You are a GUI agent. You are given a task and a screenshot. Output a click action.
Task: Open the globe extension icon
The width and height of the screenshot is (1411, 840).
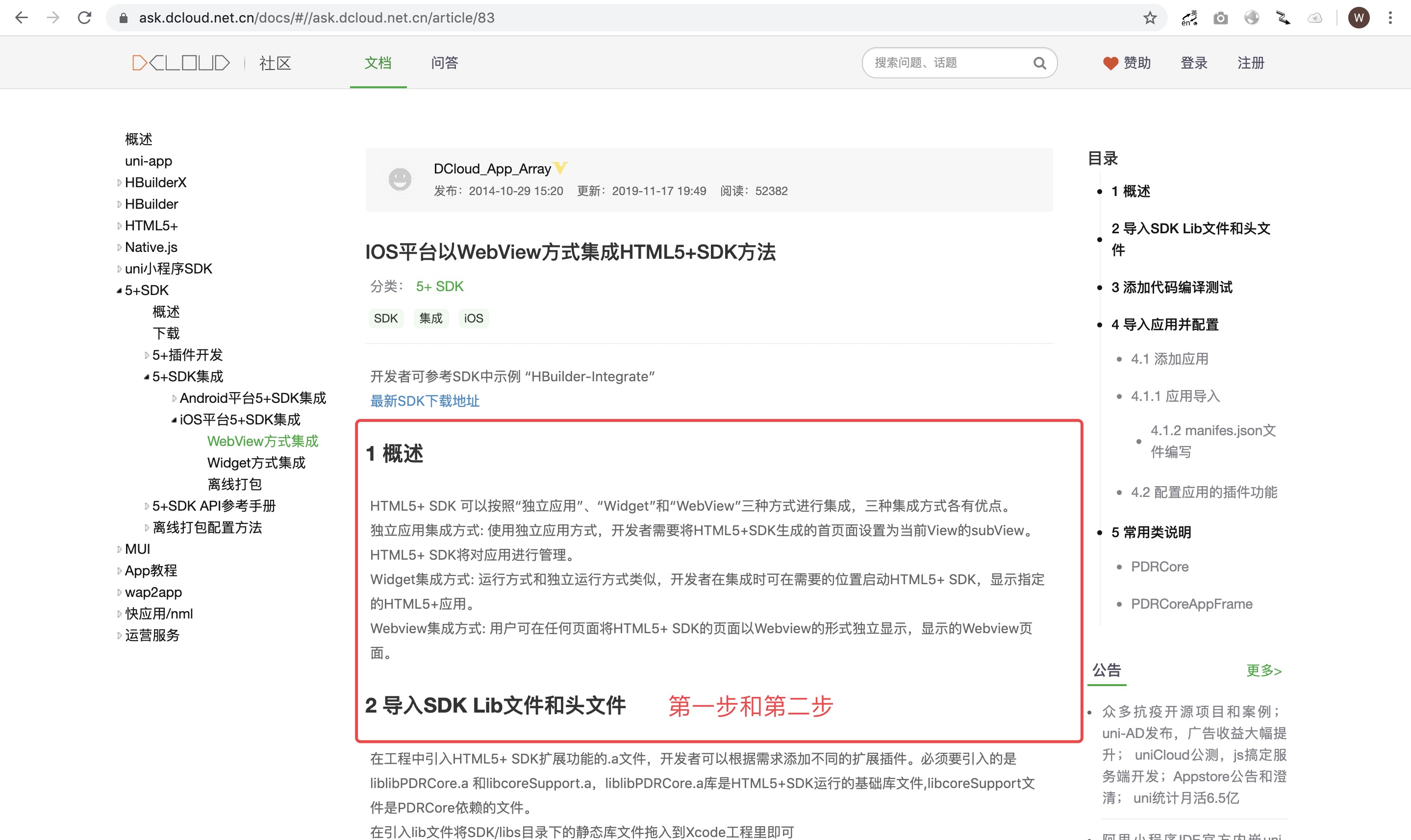1251,18
